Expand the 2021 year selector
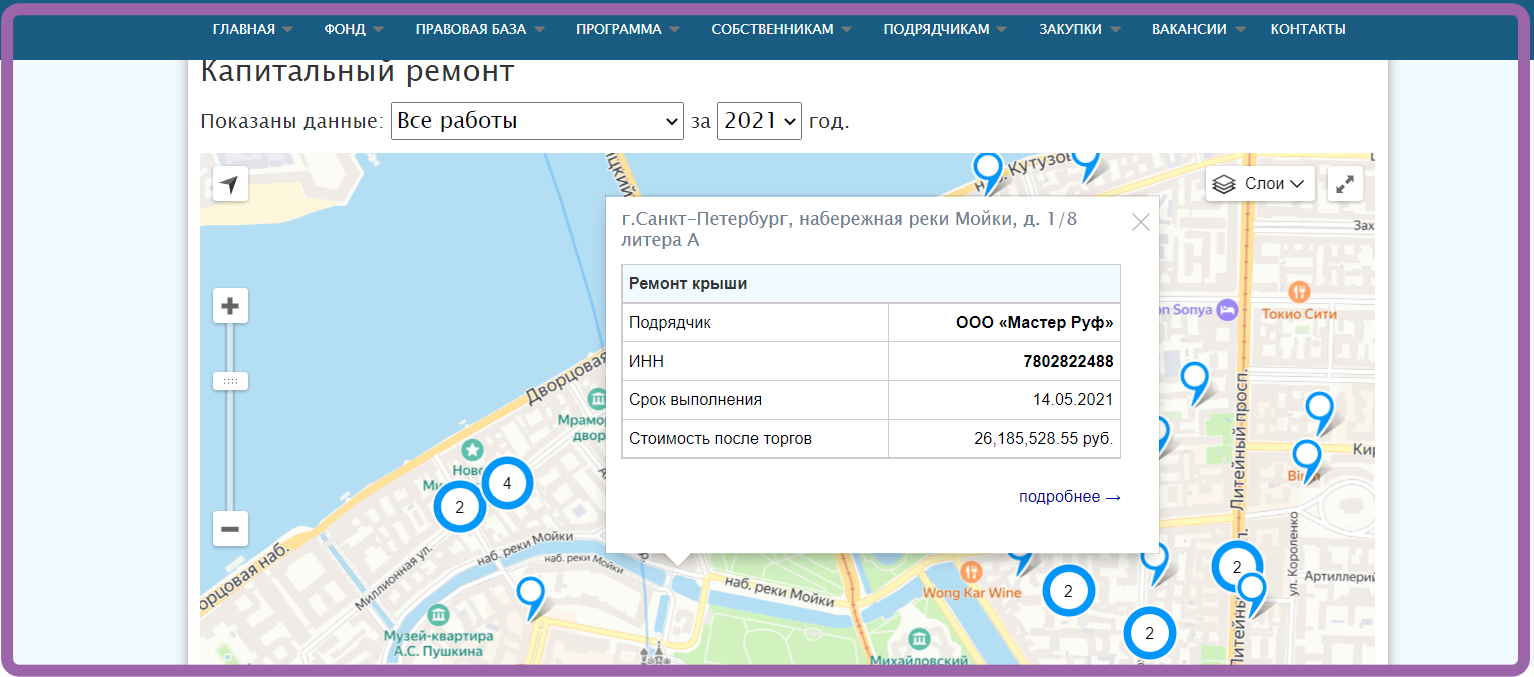 coord(759,121)
